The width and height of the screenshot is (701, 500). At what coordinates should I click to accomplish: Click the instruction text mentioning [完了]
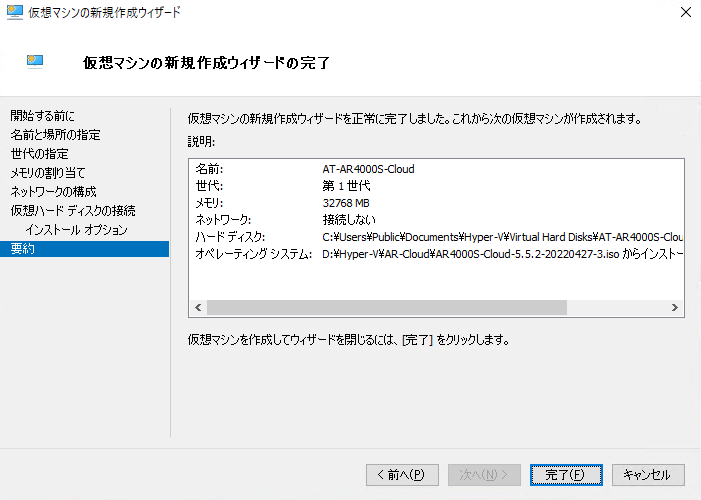(349, 340)
